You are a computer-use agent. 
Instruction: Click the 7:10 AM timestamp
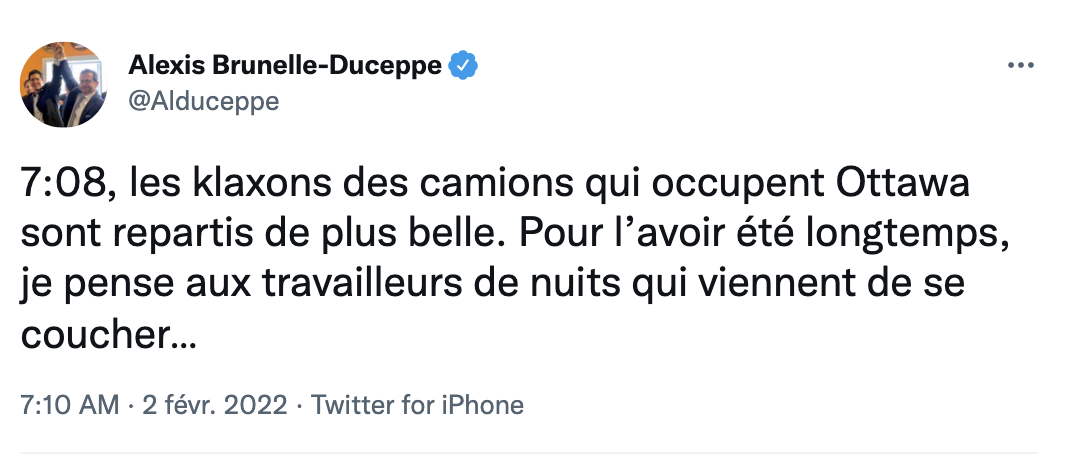pos(68,405)
